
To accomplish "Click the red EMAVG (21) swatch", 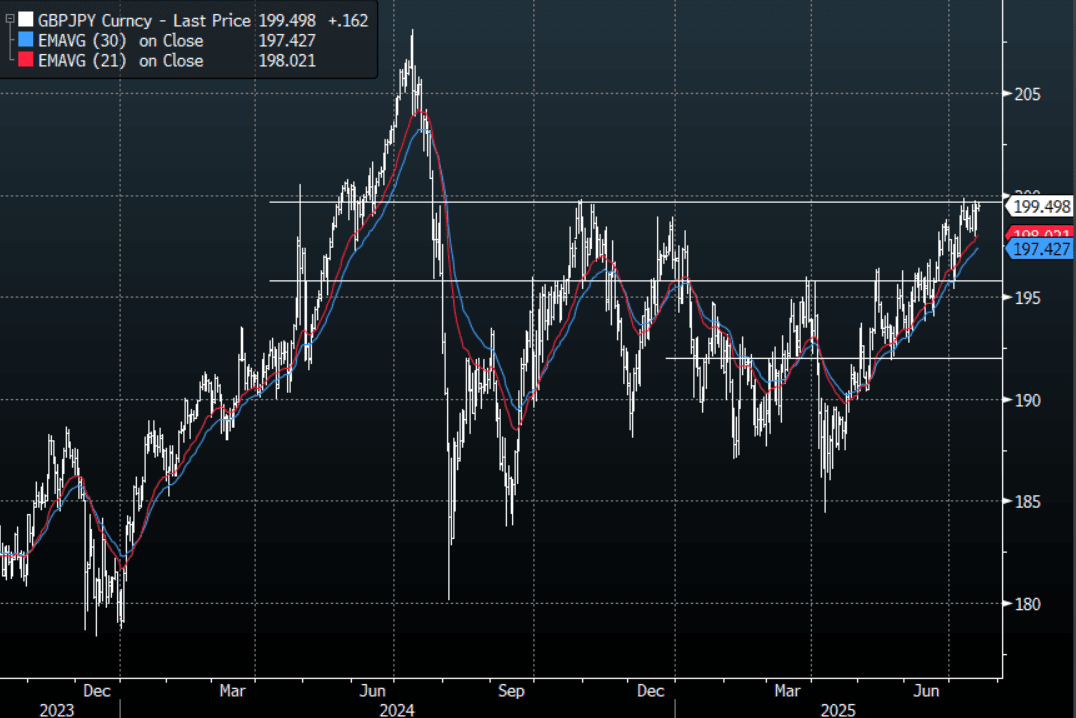I will [25, 61].
